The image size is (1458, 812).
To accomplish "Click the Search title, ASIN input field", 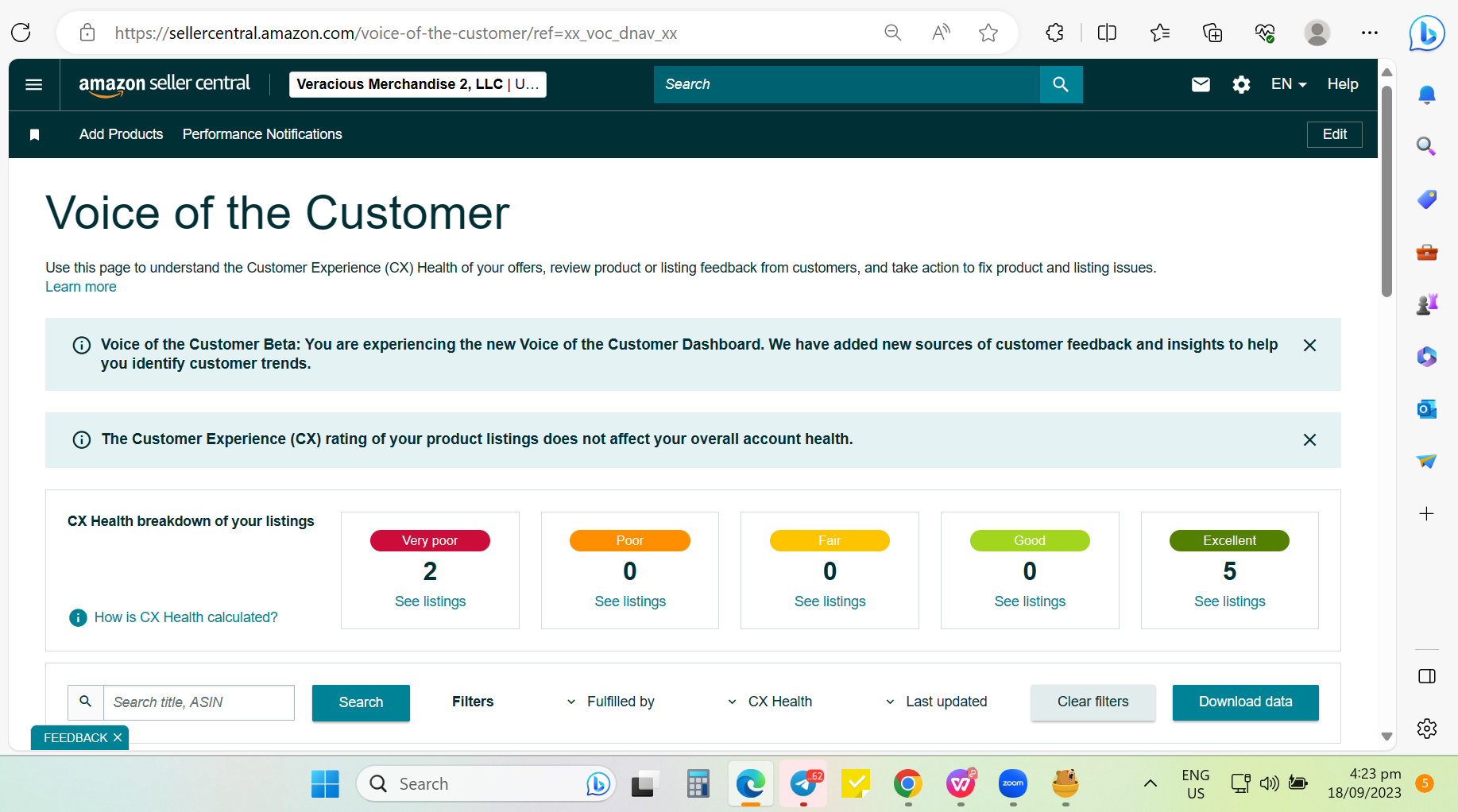I will [199, 702].
